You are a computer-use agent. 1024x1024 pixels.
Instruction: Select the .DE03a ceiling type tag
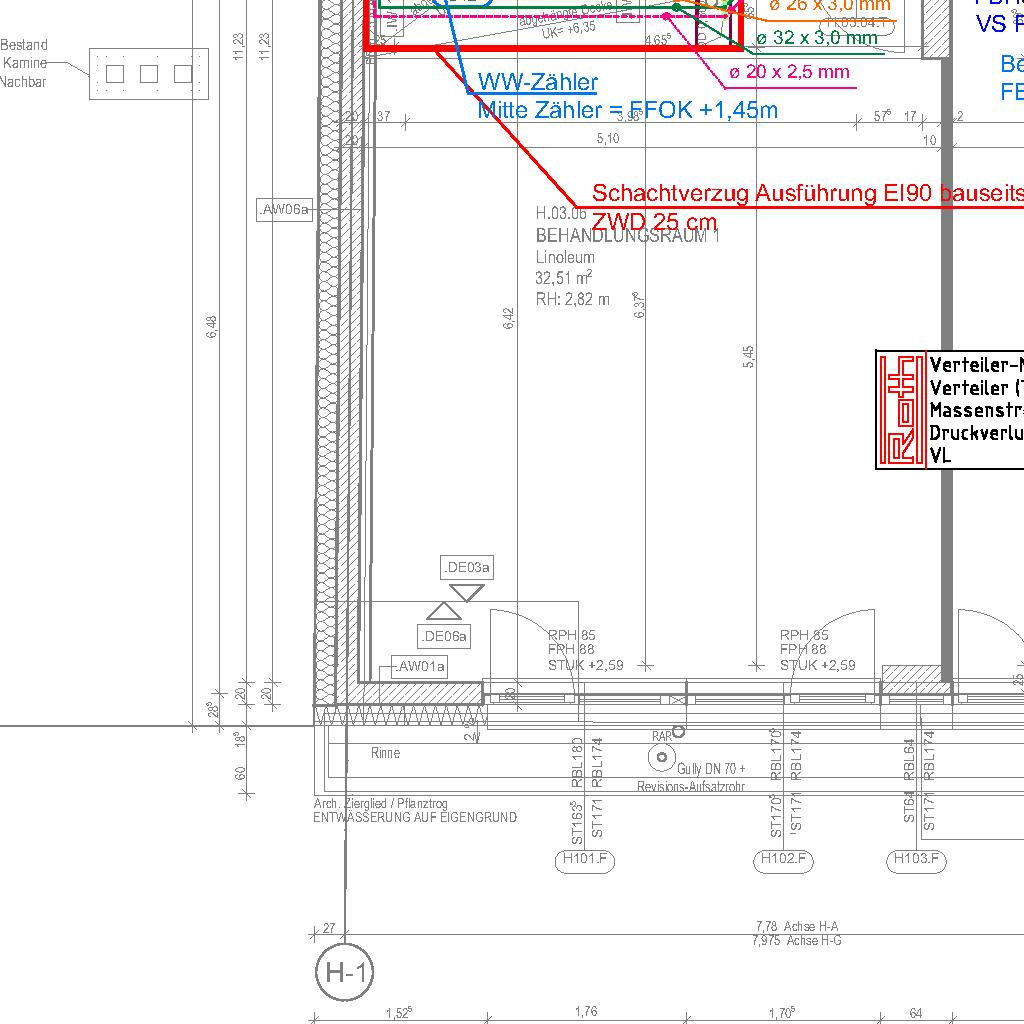(x=467, y=568)
